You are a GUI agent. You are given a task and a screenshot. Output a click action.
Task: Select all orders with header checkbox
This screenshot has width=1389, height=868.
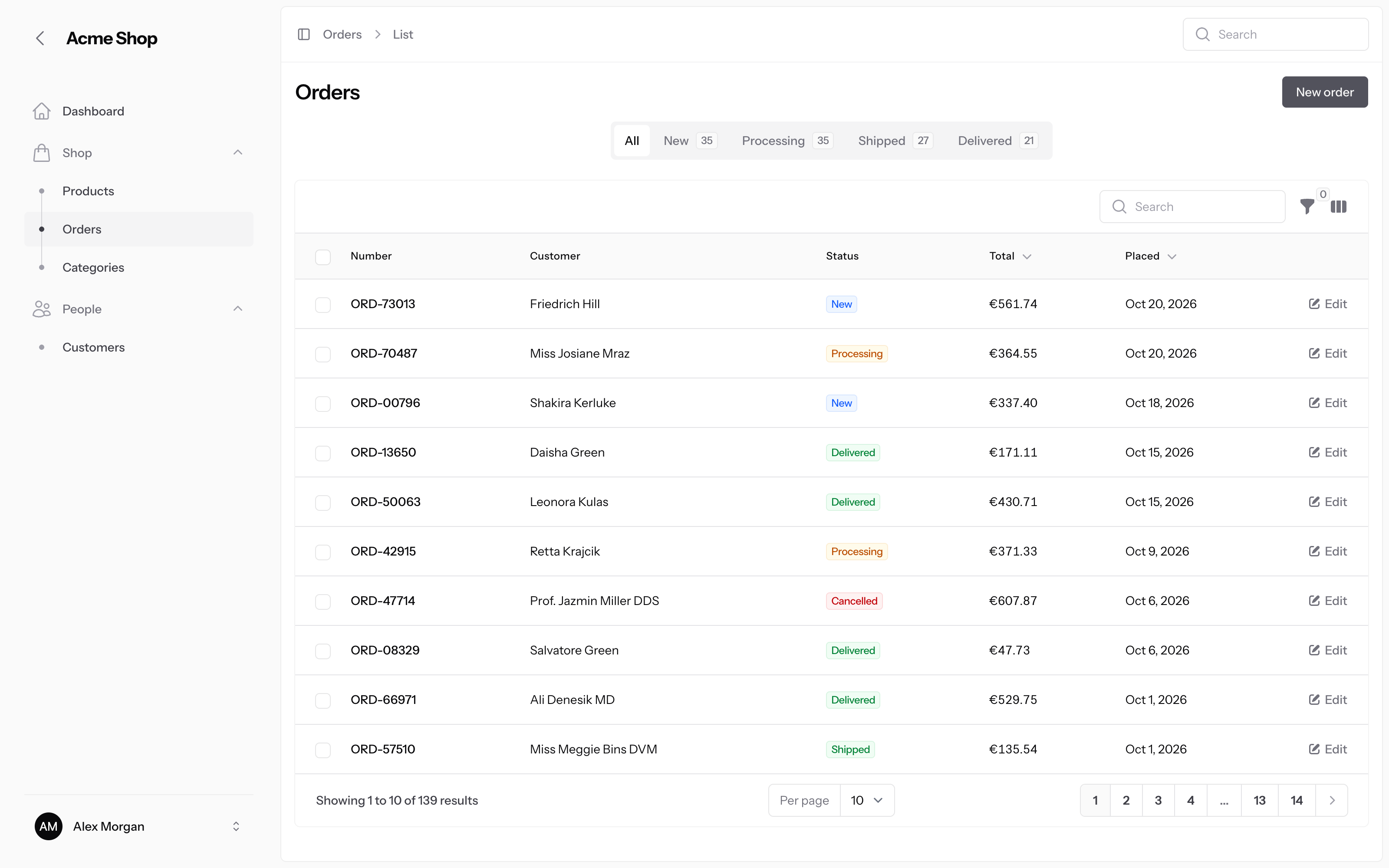tap(323, 256)
